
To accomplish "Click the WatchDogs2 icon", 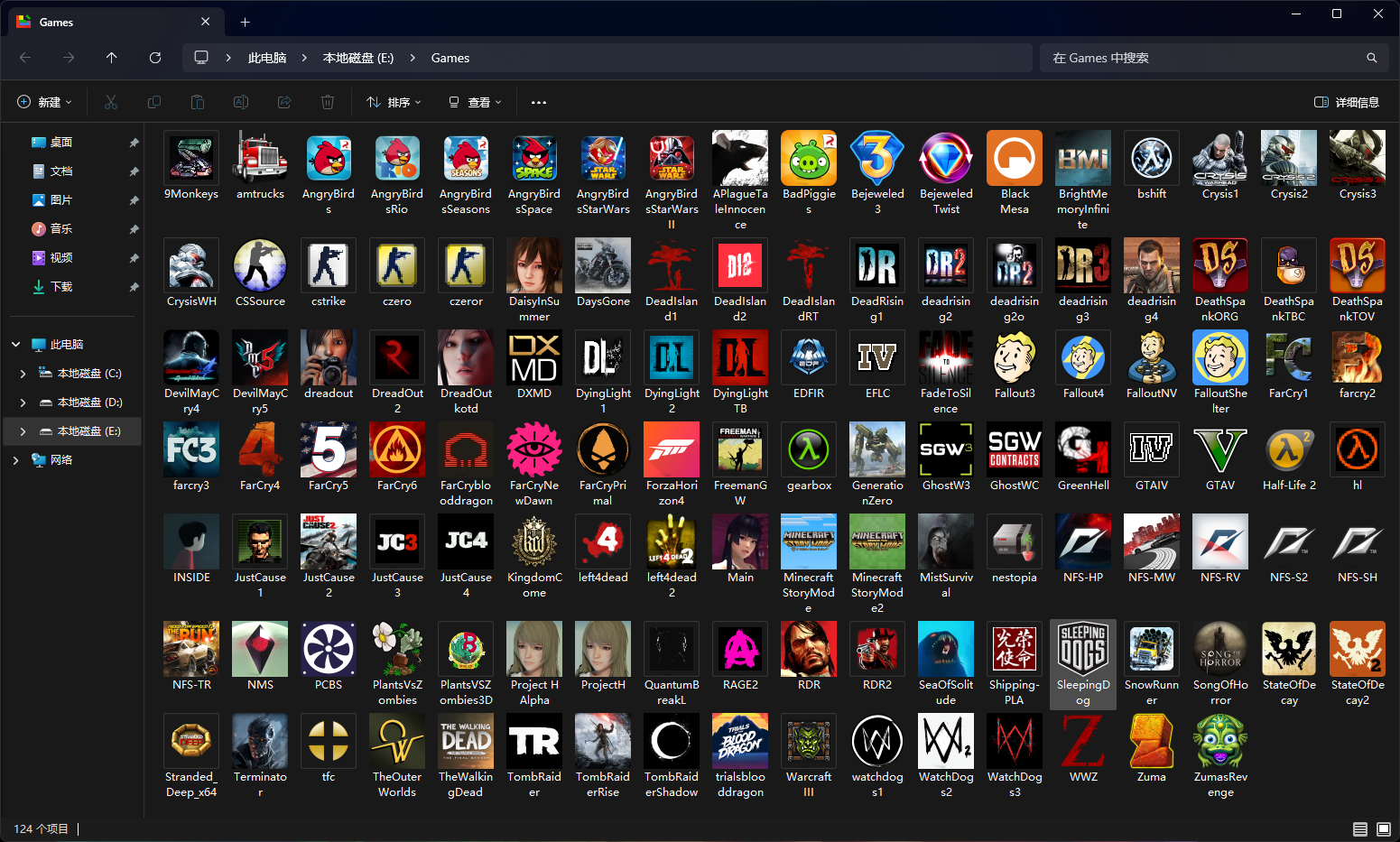I will [x=946, y=742].
